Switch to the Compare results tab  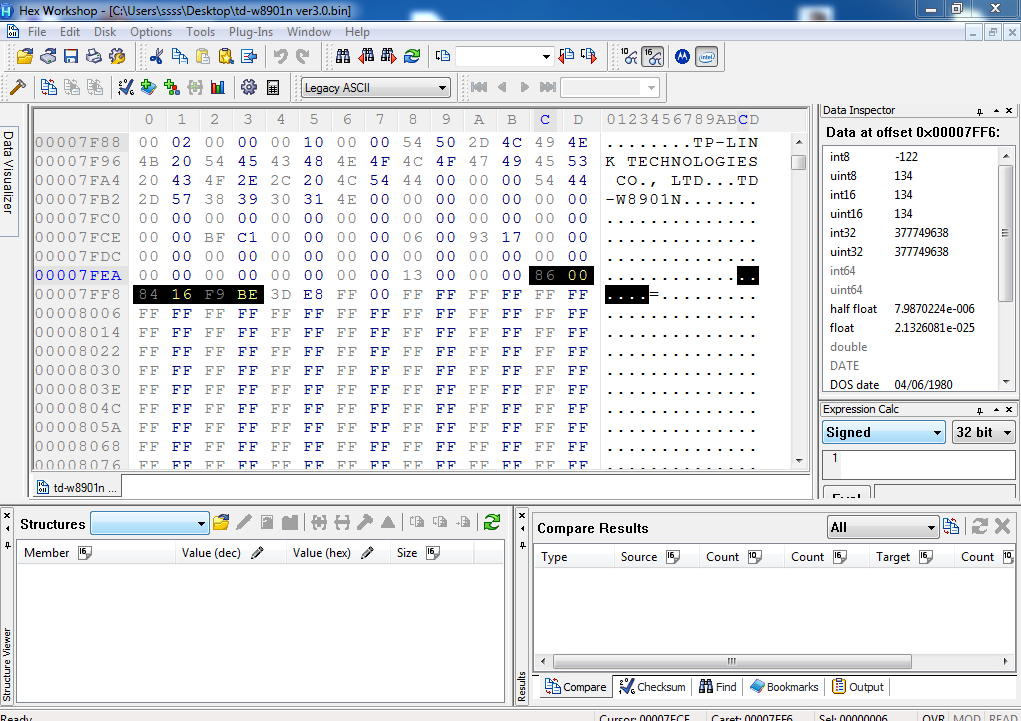576,686
